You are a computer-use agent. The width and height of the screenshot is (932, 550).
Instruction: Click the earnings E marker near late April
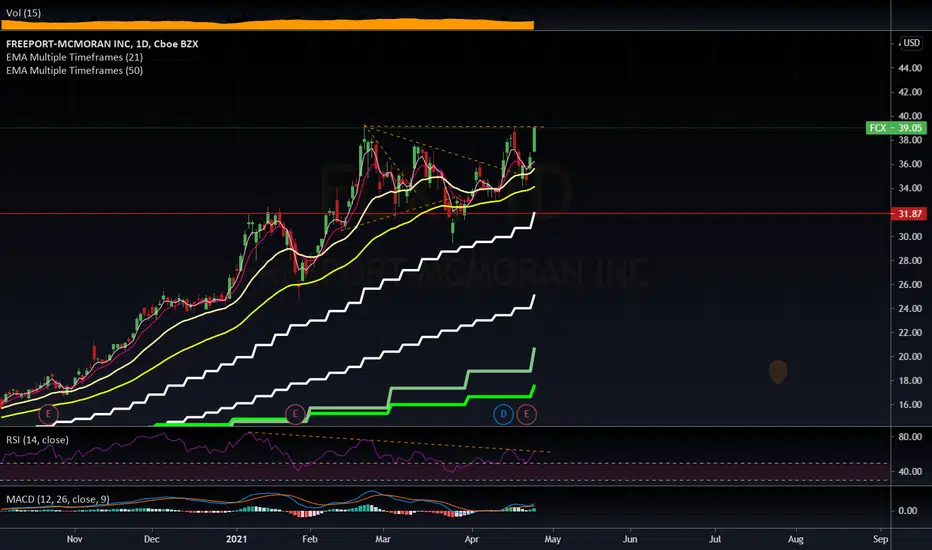tap(526, 414)
